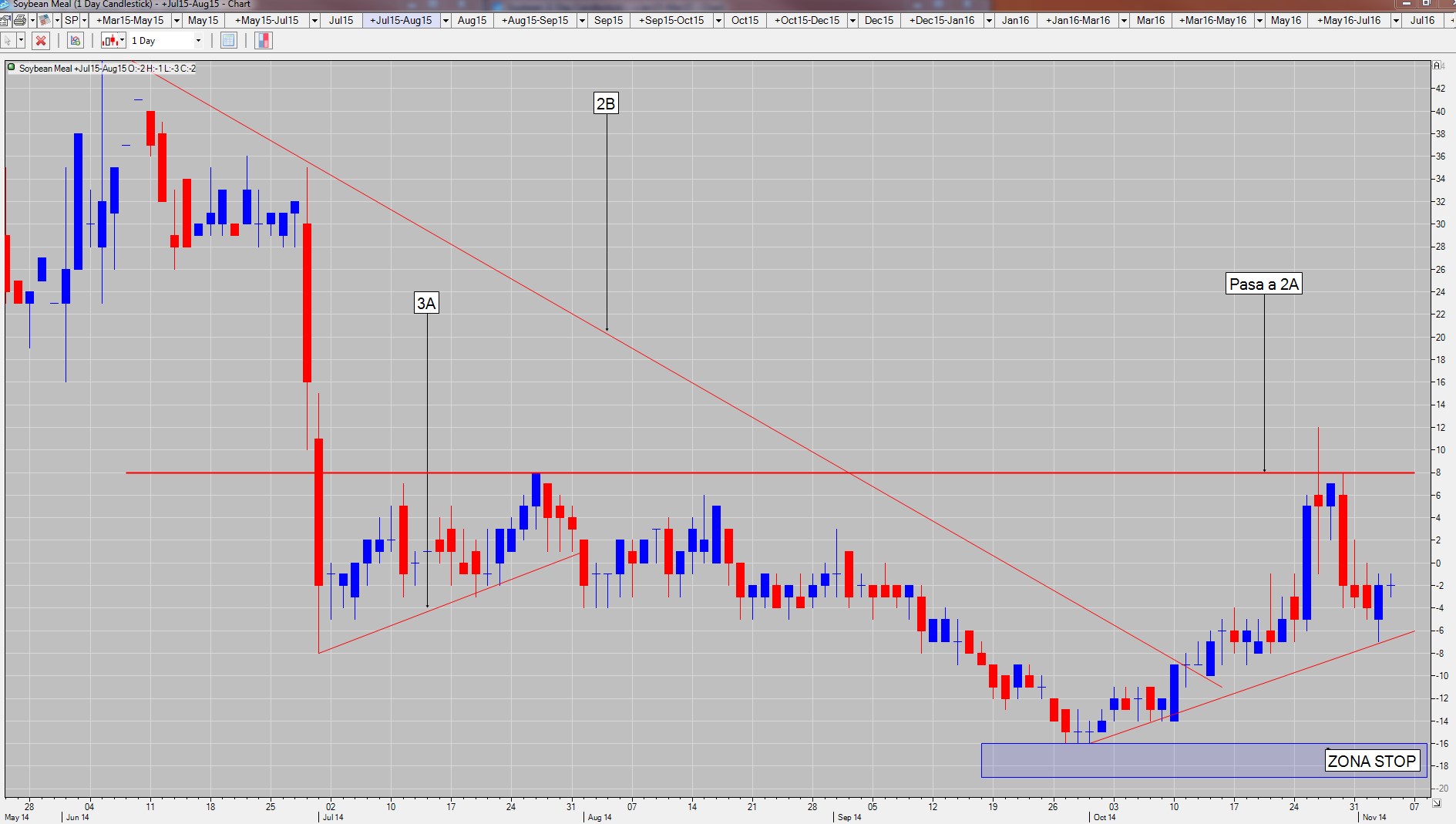Open the Jul15 contract tab
The width and height of the screenshot is (1456, 824).
[341, 20]
